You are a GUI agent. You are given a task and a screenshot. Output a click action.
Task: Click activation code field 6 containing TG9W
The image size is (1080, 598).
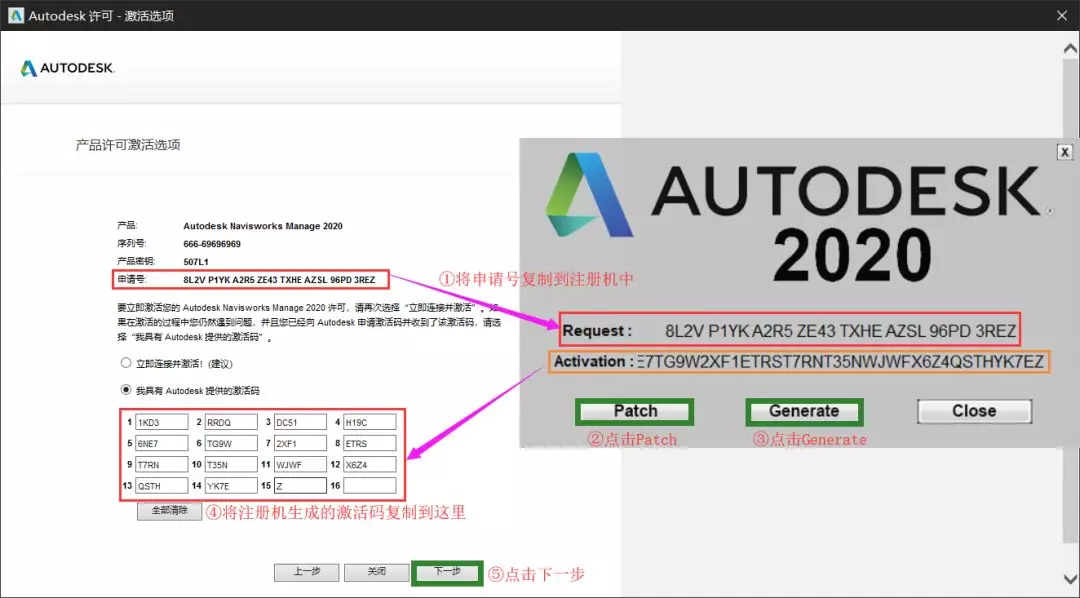pos(231,443)
